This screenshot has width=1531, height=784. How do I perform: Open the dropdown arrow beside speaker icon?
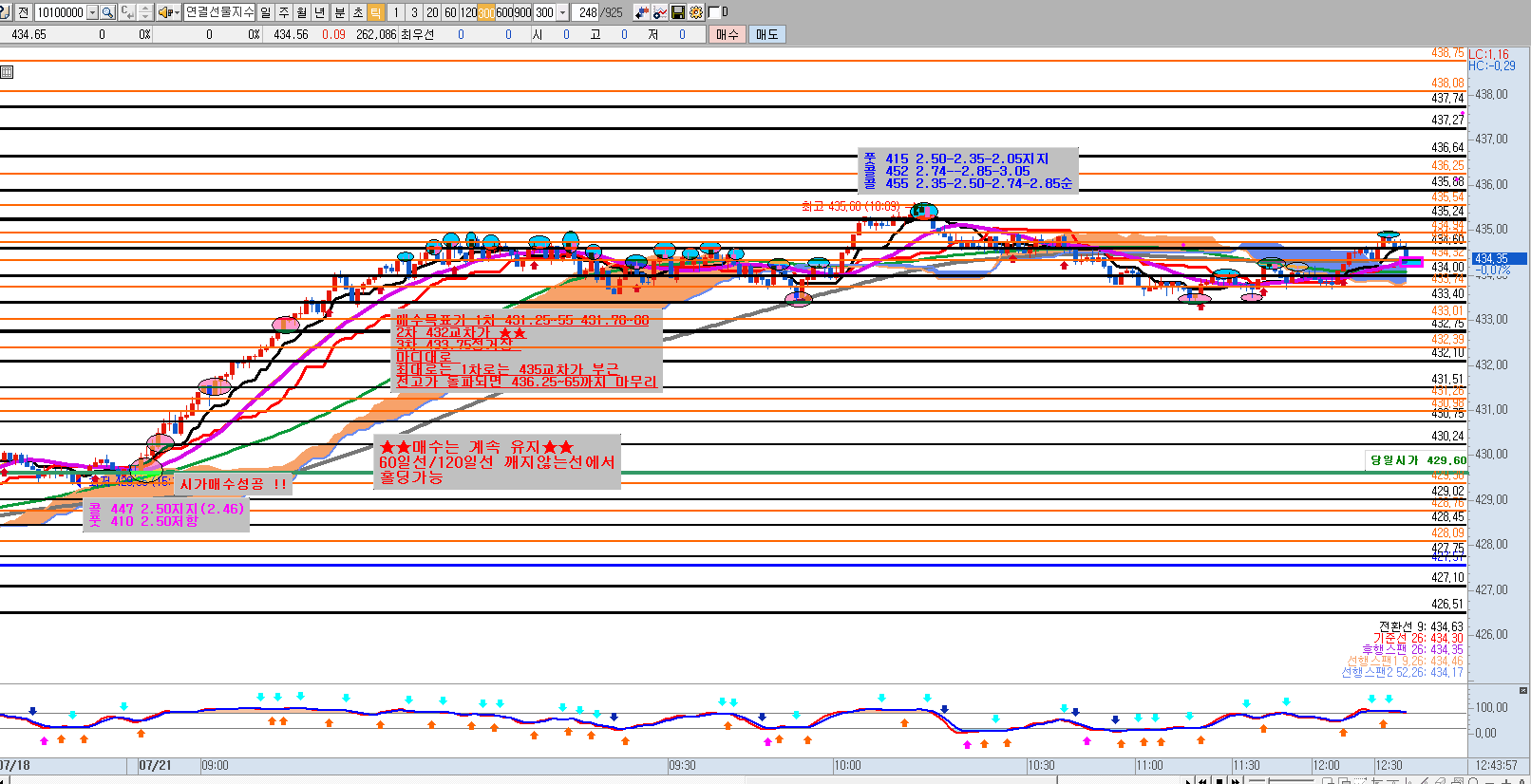pos(177,12)
